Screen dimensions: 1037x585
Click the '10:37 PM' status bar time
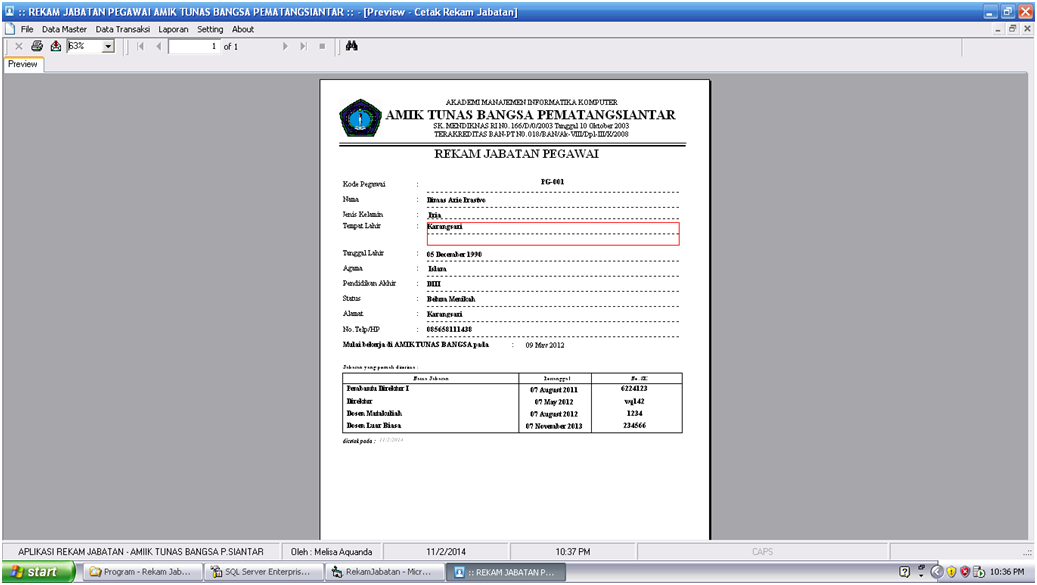573,551
